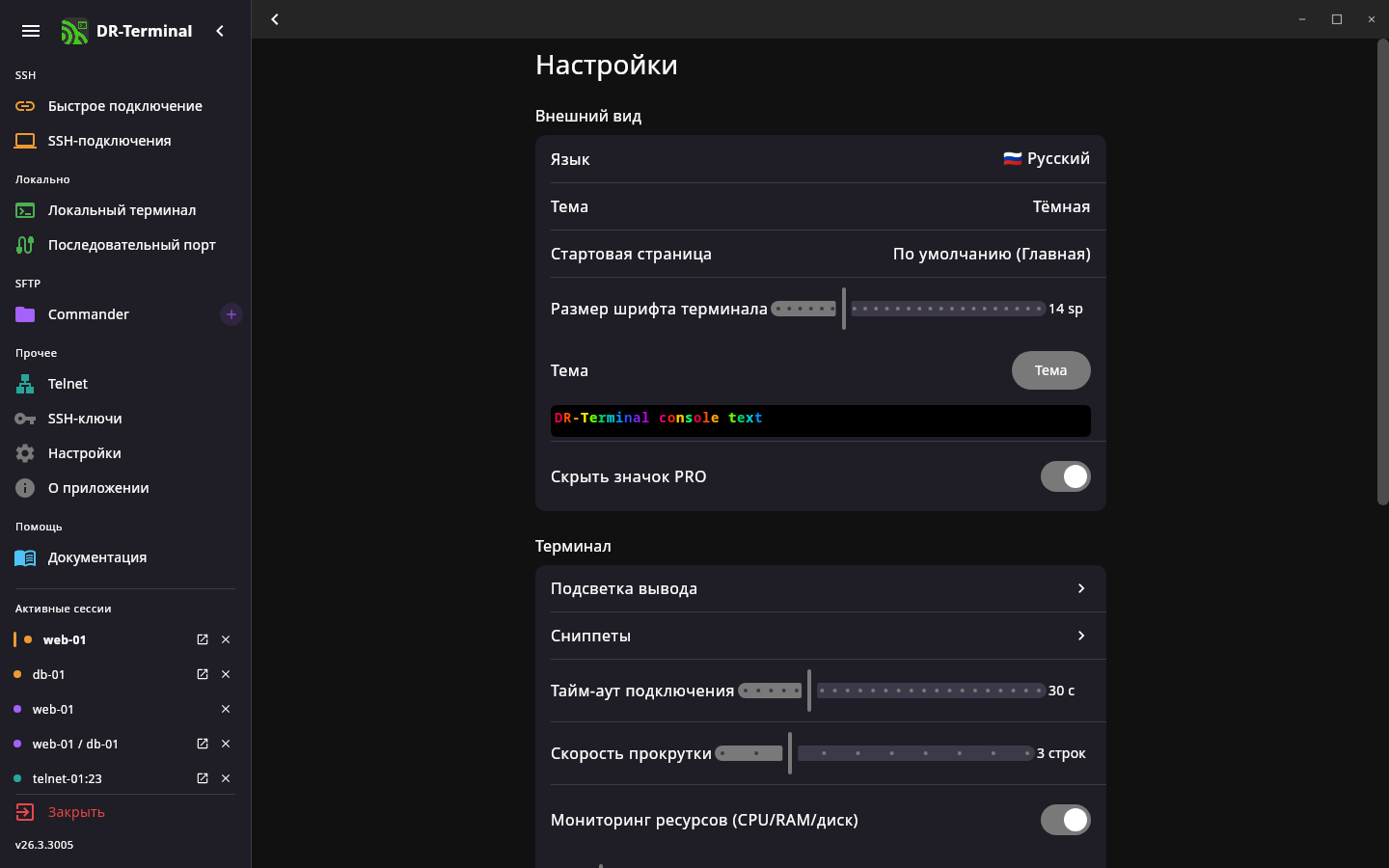Screen dimensions: 1389x868
Task: Click the DR-Terminal logo icon
Action: [x=74, y=32]
